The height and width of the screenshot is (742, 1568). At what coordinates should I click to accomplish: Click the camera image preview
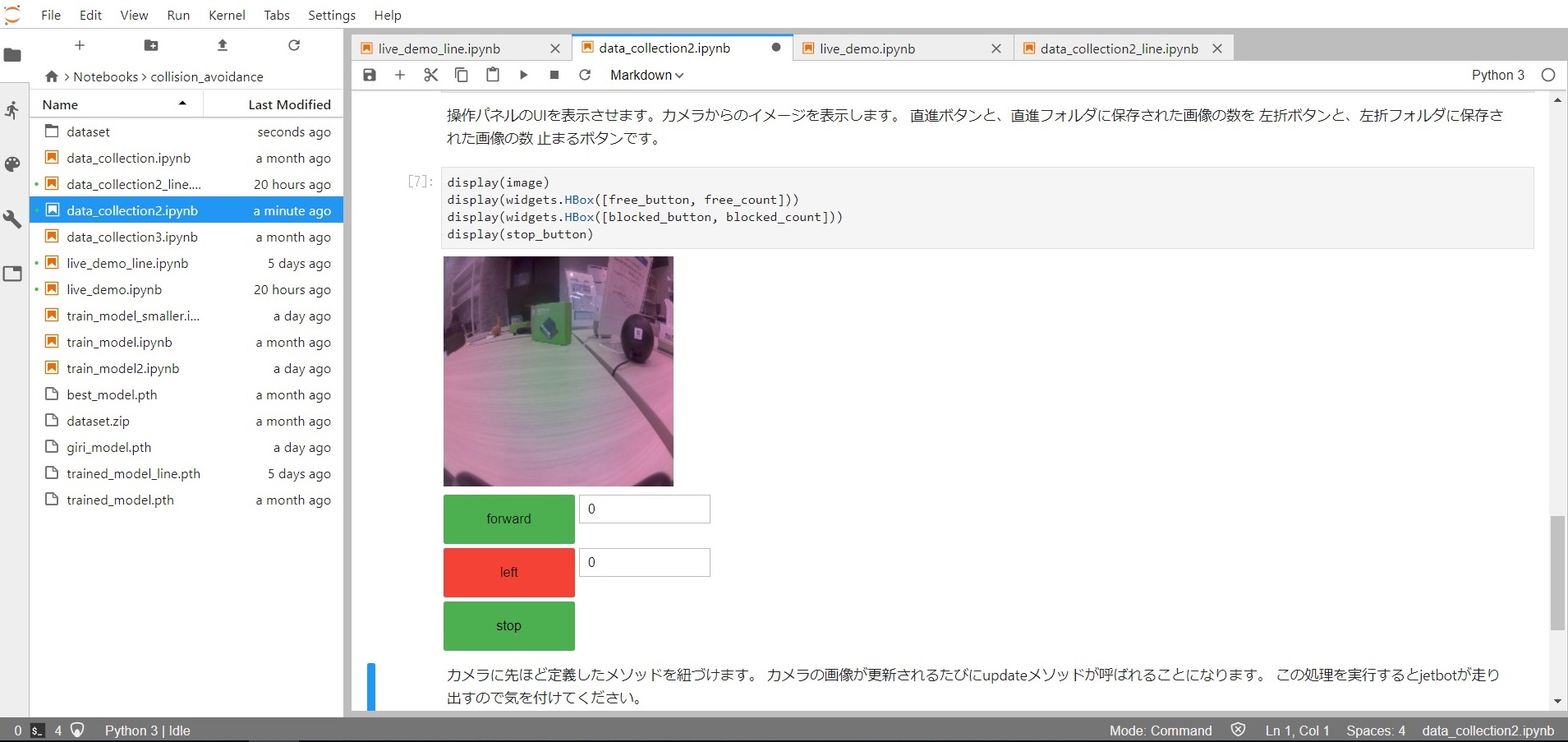click(x=559, y=371)
